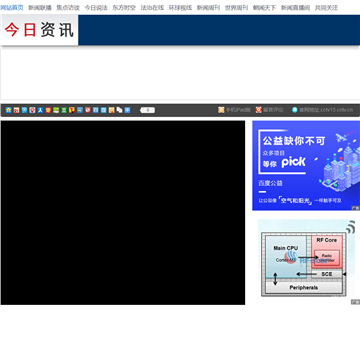360x360 pixels.
Task: Open 法治在线 from the top menu
Action: tap(152, 8)
